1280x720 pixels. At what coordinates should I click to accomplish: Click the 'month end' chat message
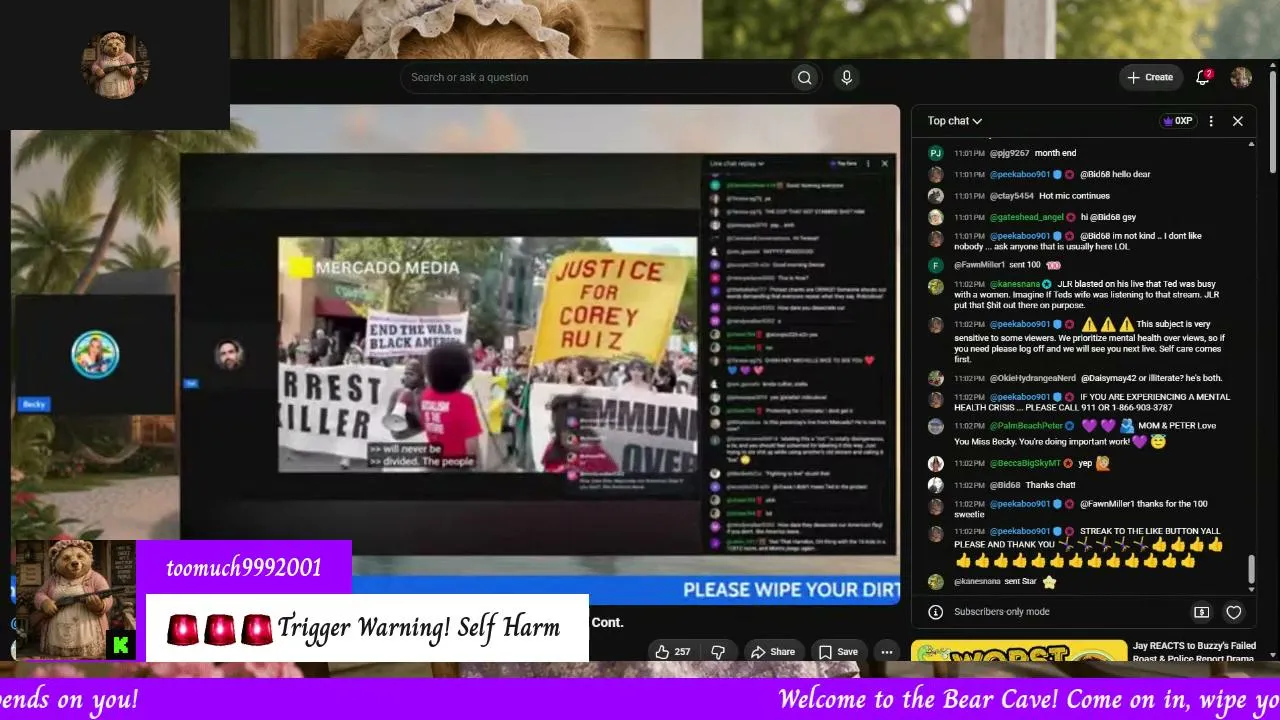tap(1055, 153)
